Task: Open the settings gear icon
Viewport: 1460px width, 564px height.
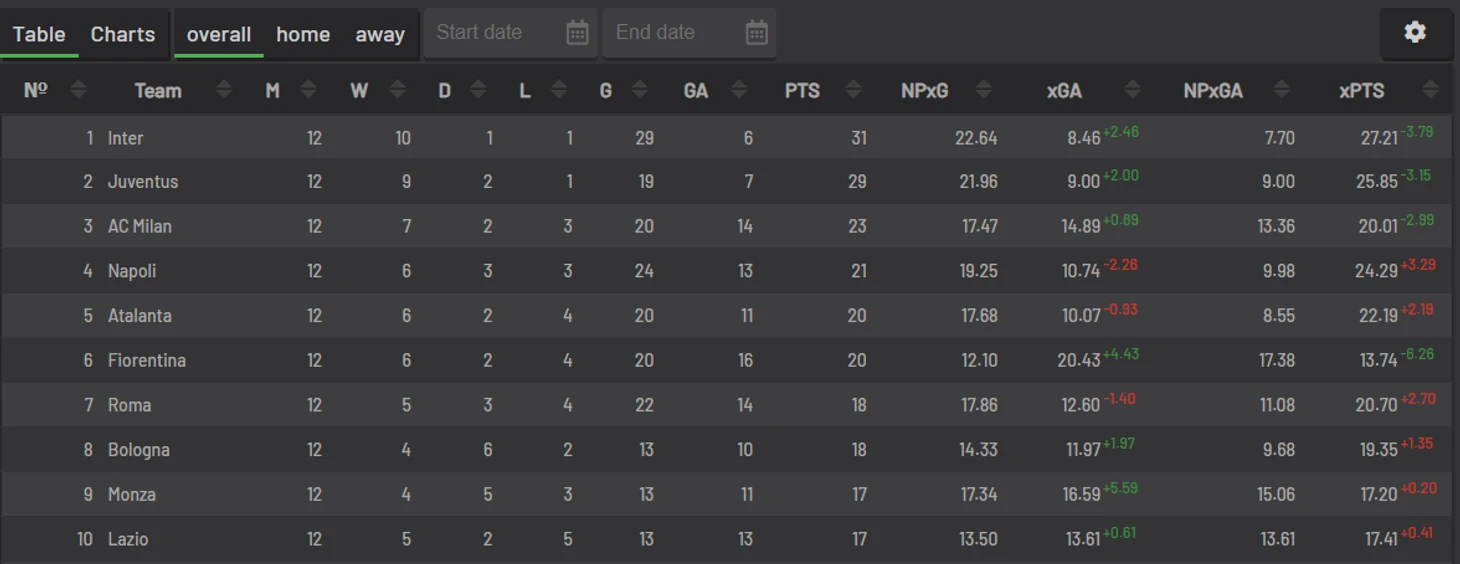Action: (x=1414, y=32)
